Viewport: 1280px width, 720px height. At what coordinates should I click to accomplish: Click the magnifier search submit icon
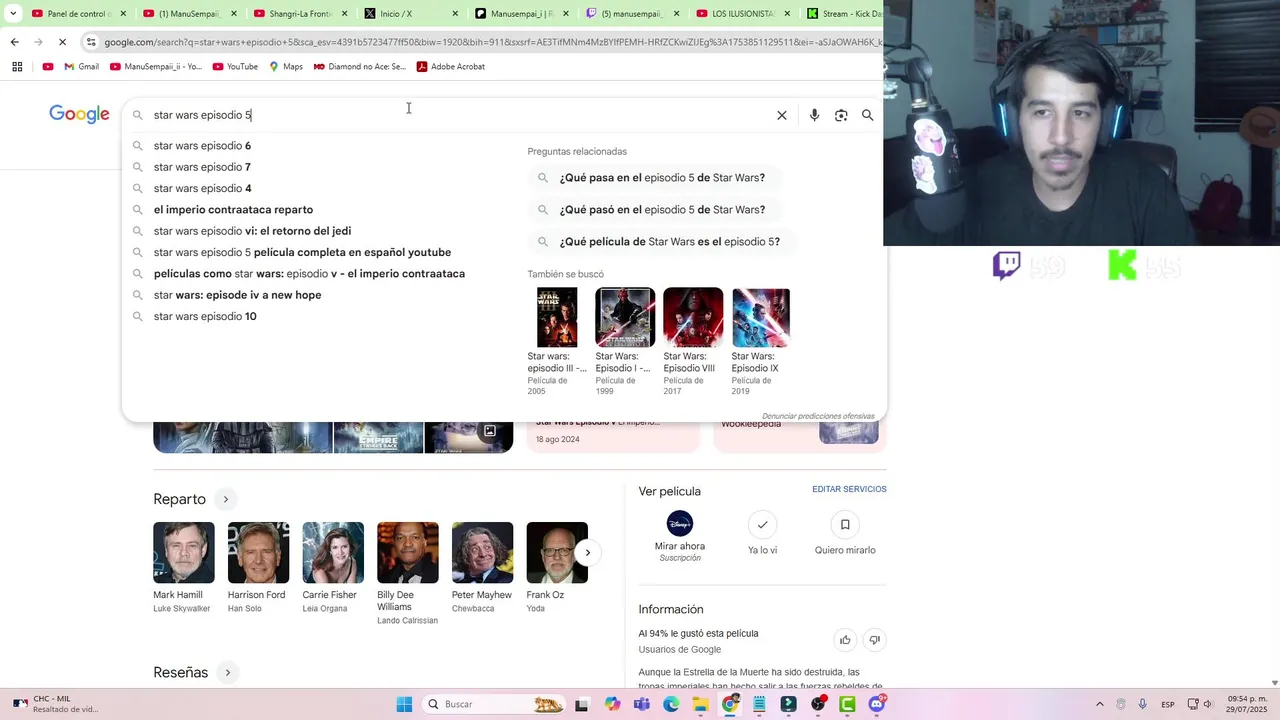point(868,115)
